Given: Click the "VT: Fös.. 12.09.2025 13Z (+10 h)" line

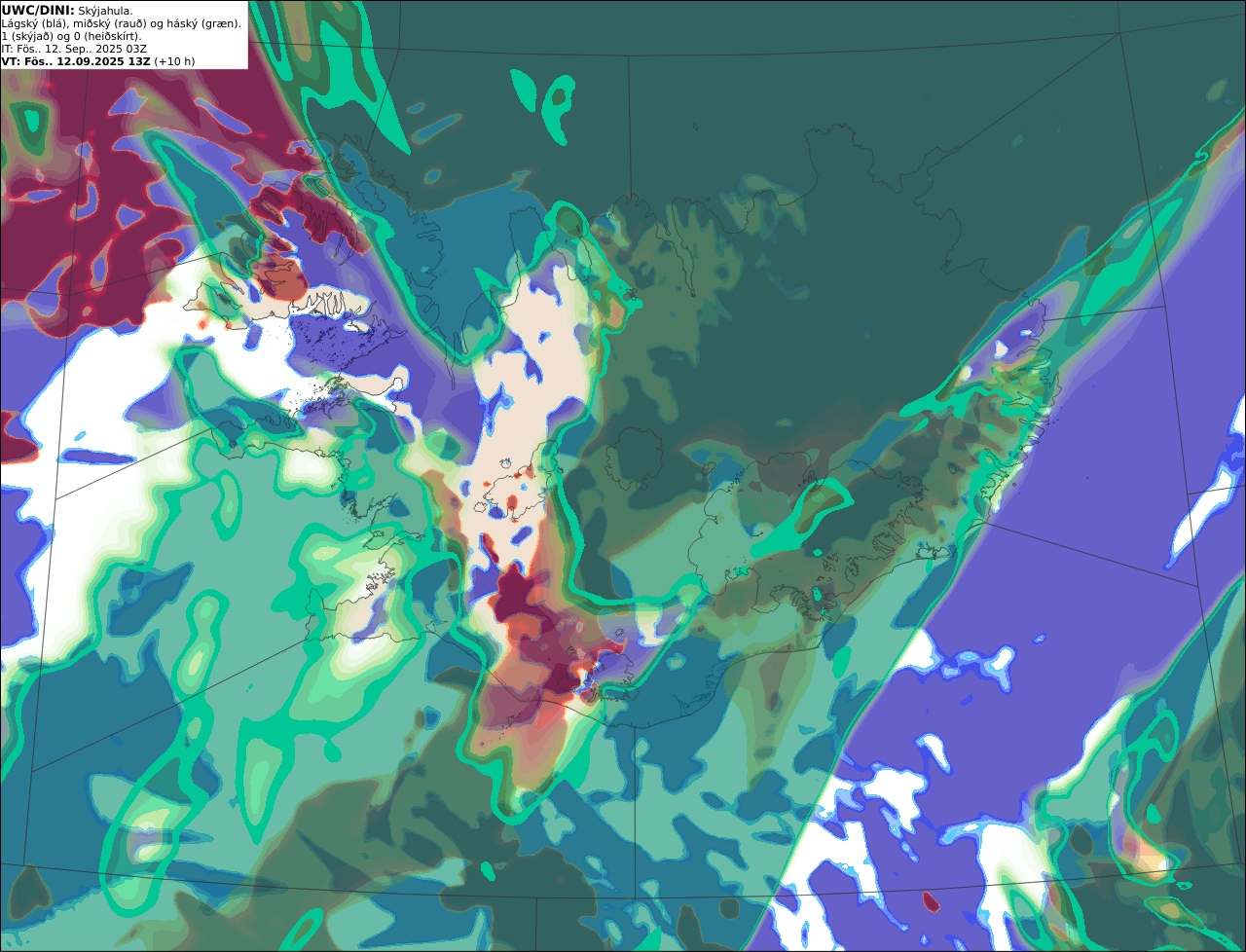Looking at the screenshot, I should (x=98, y=61).
